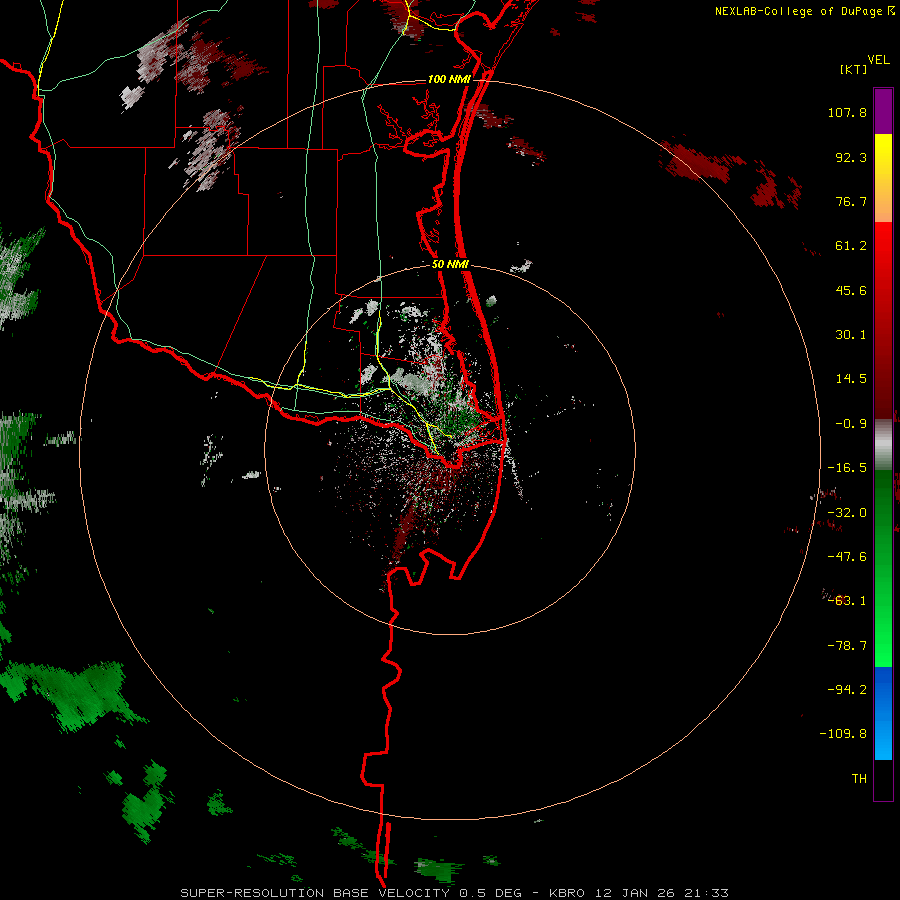Click the 76.7 value on velocity scale
Viewport: 900px width, 900px height.
click(x=851, y=201)
